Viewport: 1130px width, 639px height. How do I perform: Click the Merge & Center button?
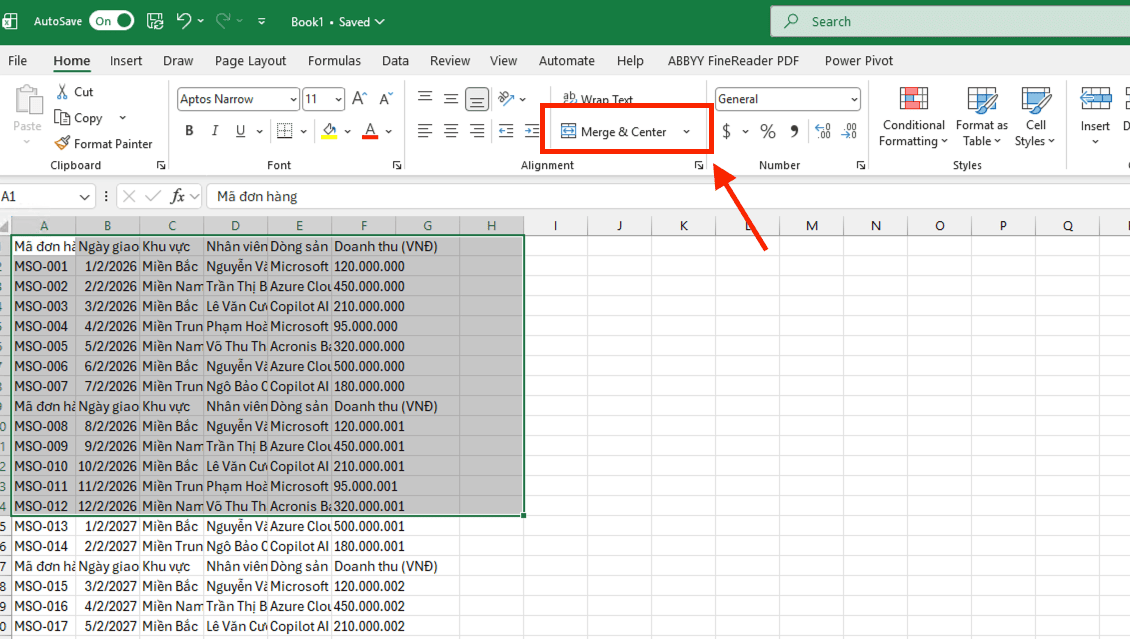(x=613, y=132)
